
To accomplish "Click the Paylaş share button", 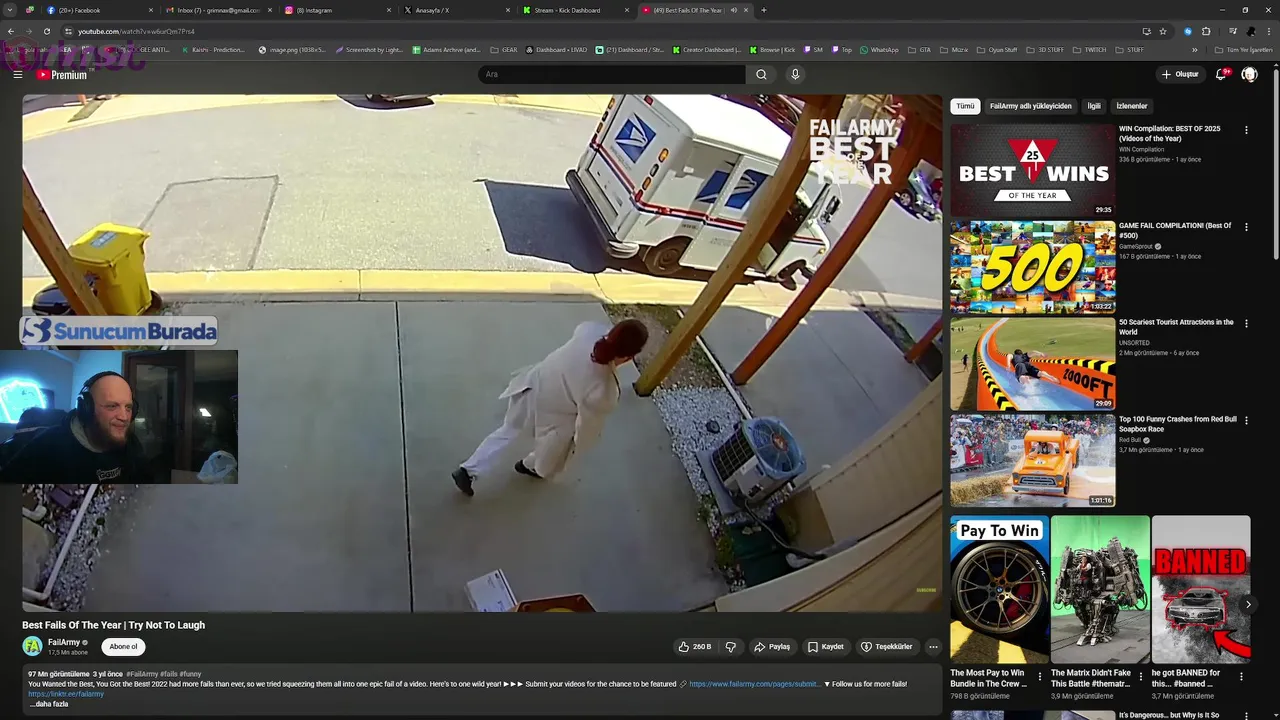I will point(771,647).
